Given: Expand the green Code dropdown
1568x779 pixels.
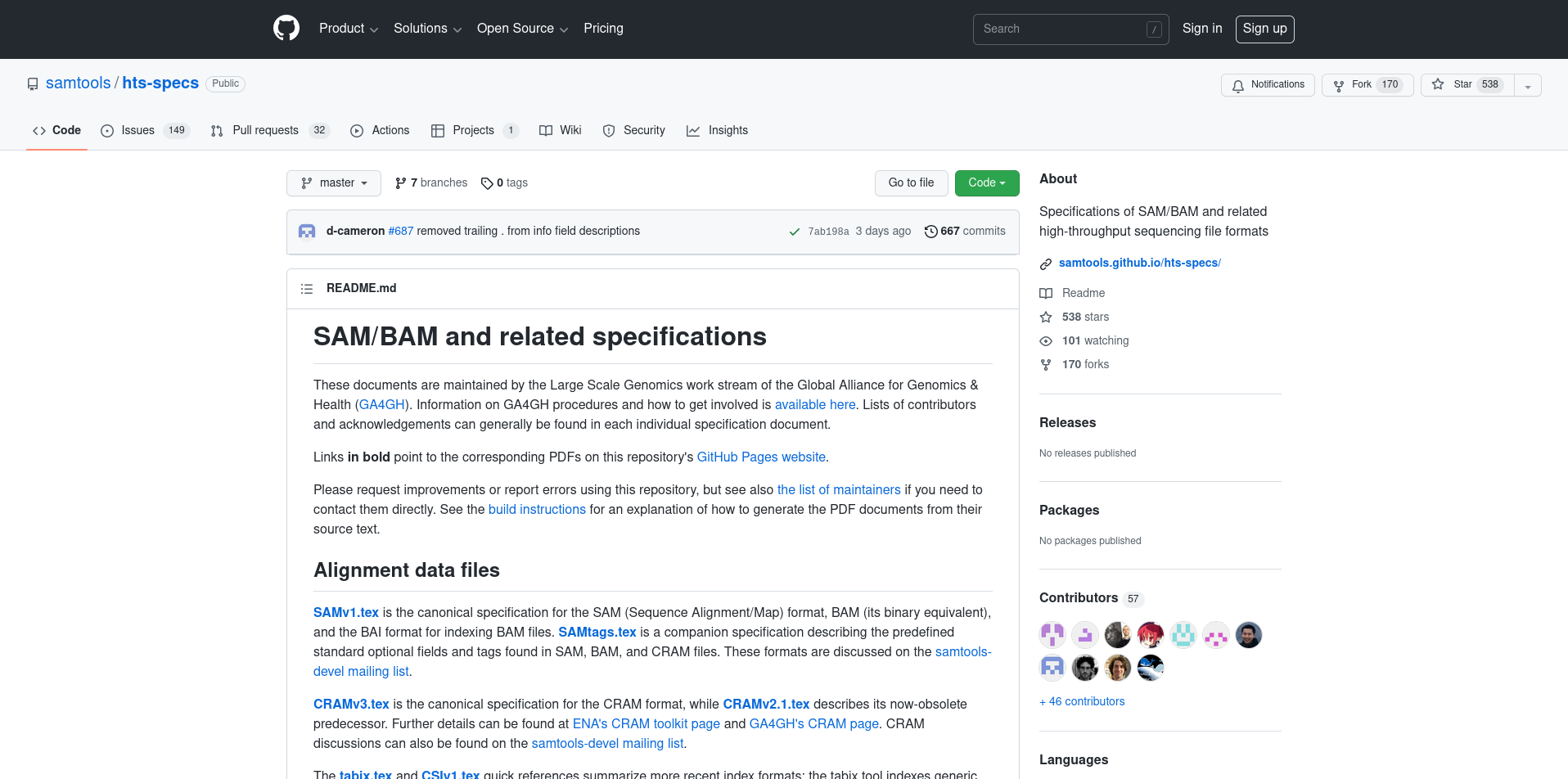Looking at the screenshot, I should click(986, 183).
